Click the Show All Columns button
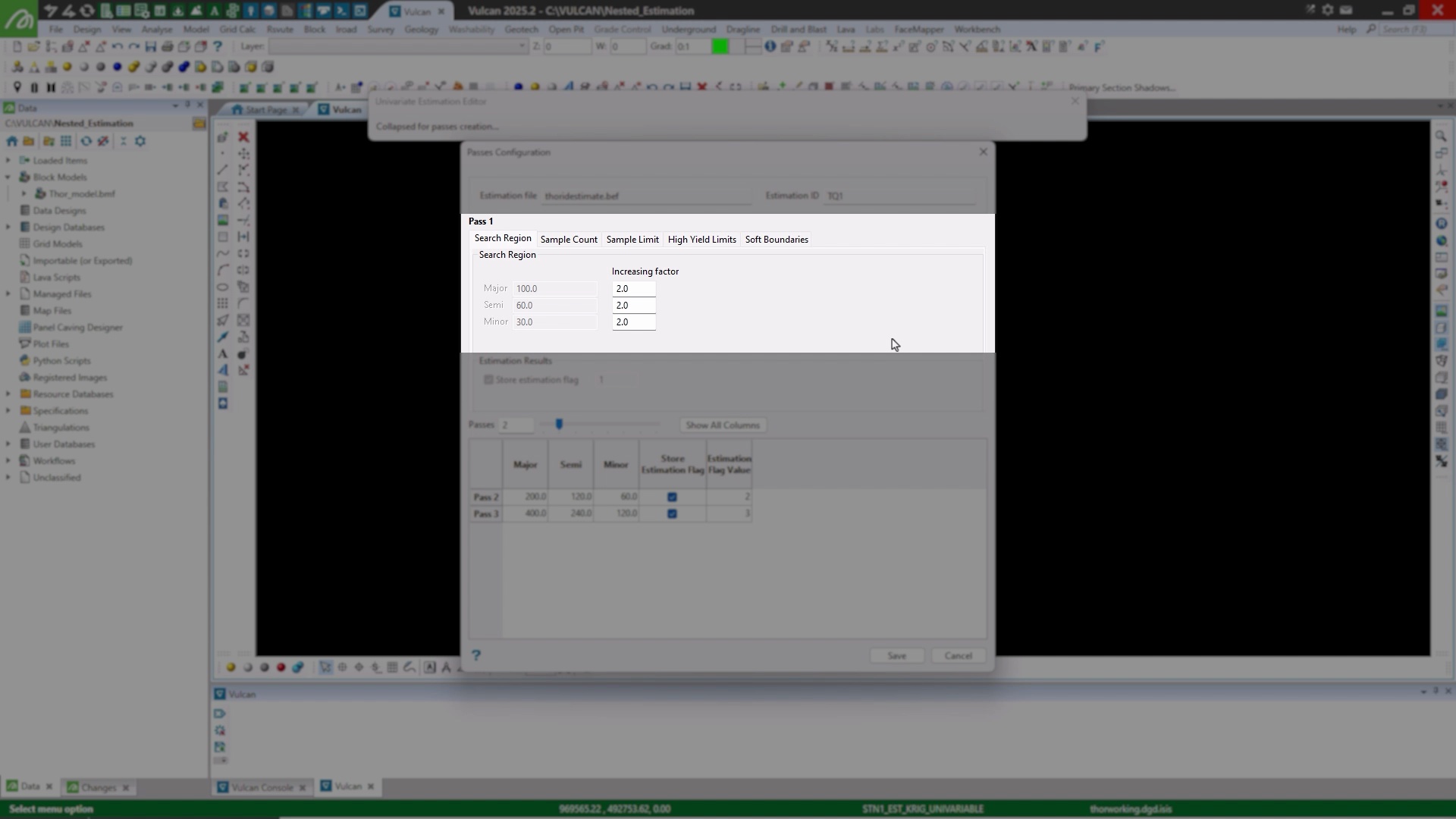This screenshot has width=1456, height=819. pyautogui.click(x=722, y=425)
